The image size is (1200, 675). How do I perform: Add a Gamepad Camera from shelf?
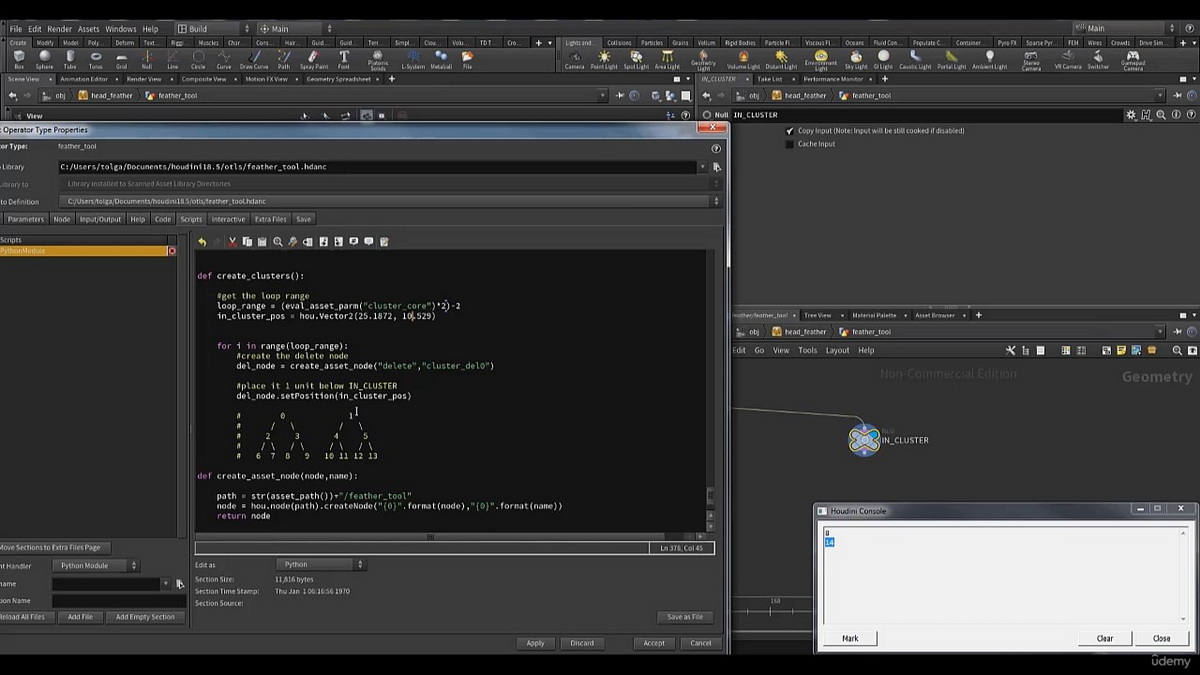[1133, 61]
